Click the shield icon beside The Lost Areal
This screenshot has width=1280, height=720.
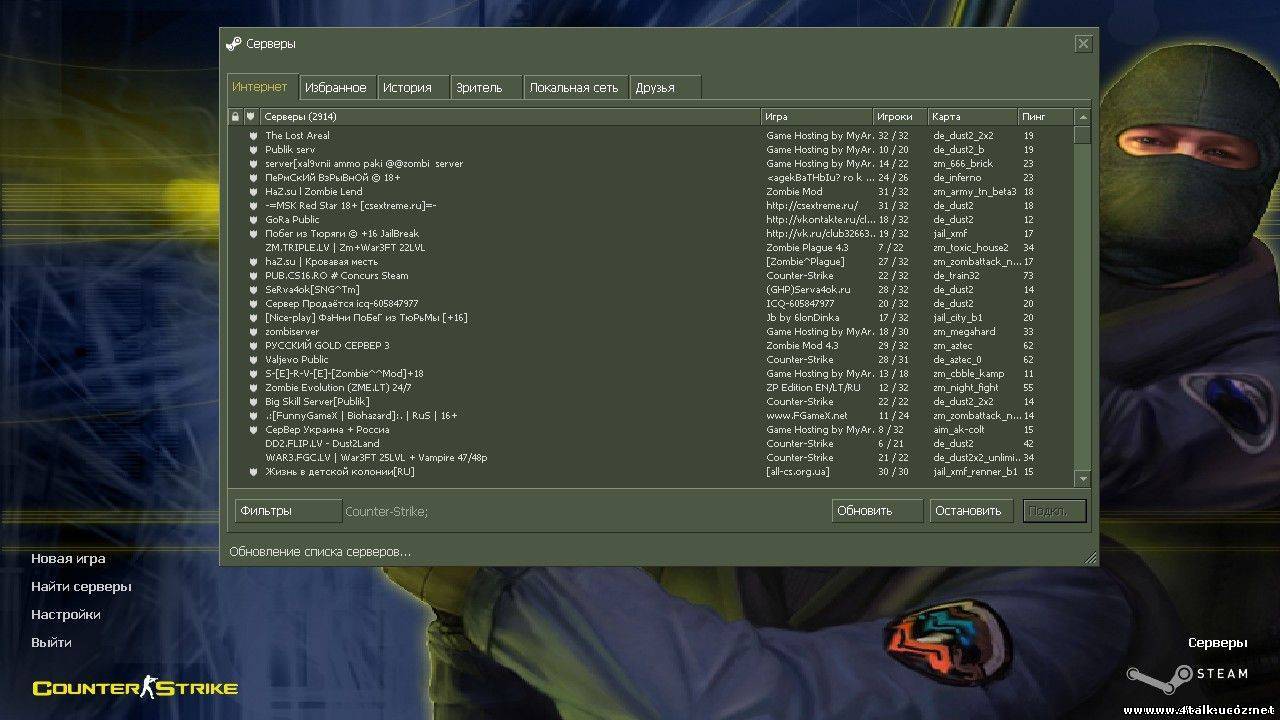253,136
